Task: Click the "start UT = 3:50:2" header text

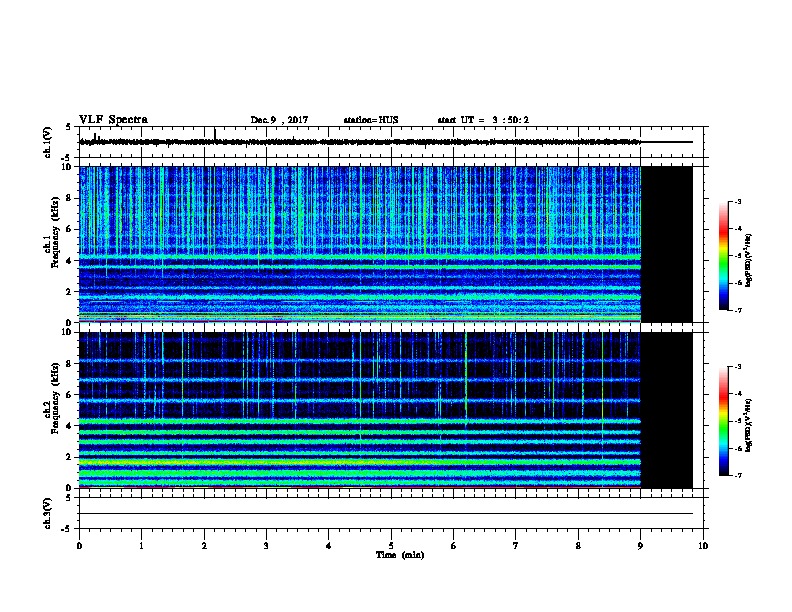Action: coord(483,120)
